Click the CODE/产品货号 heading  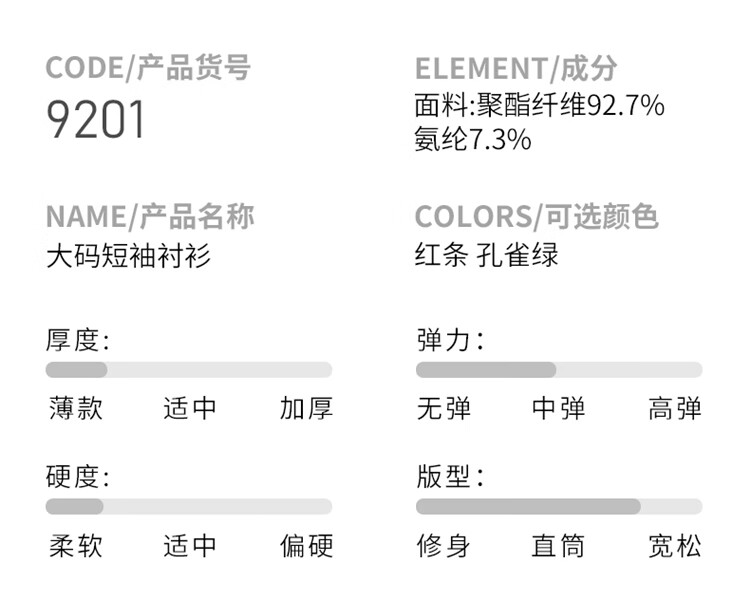pyautogui.click(x=148, y=68)
